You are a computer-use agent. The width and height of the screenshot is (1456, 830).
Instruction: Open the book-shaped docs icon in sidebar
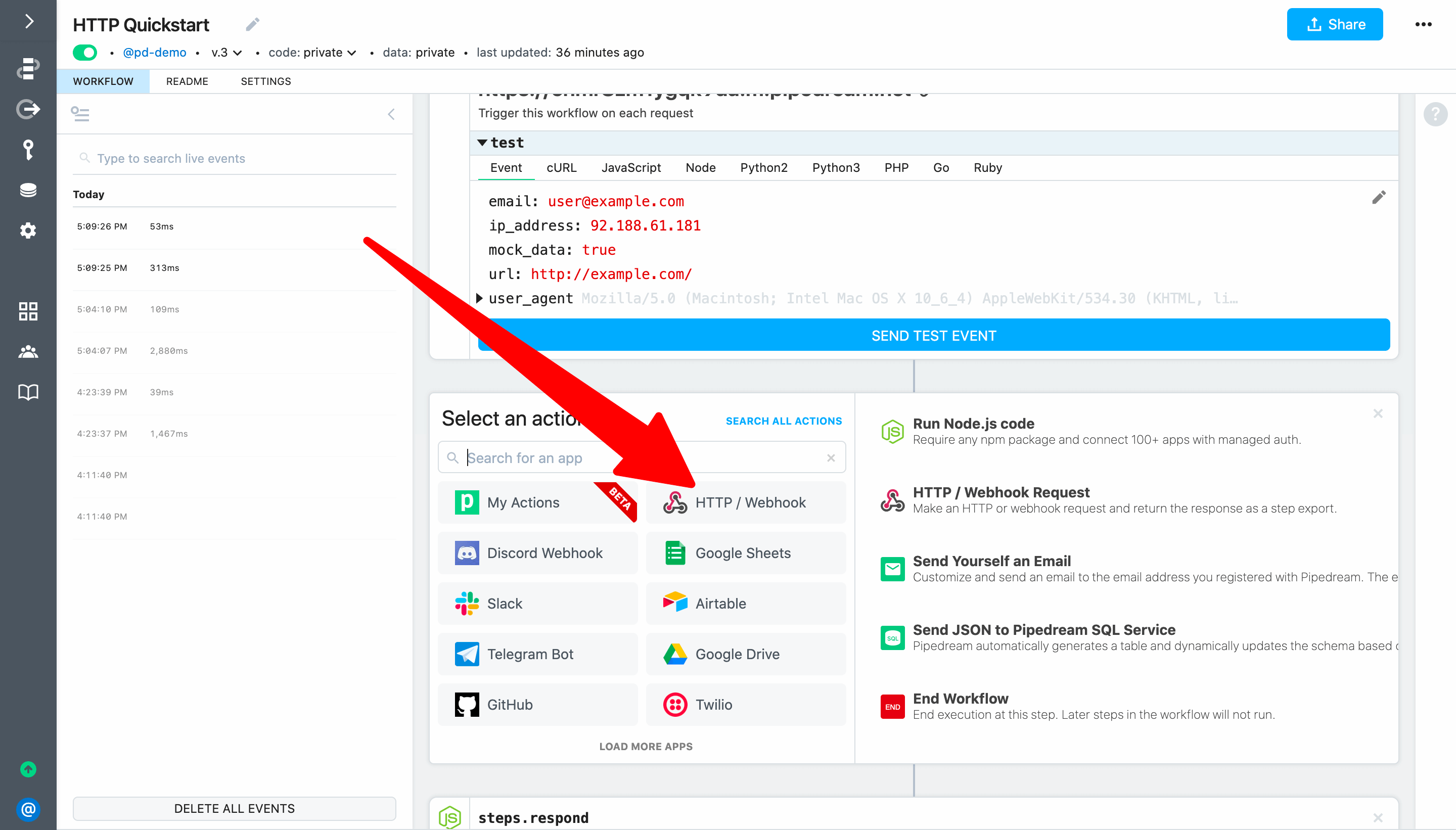tap(28, 392)
